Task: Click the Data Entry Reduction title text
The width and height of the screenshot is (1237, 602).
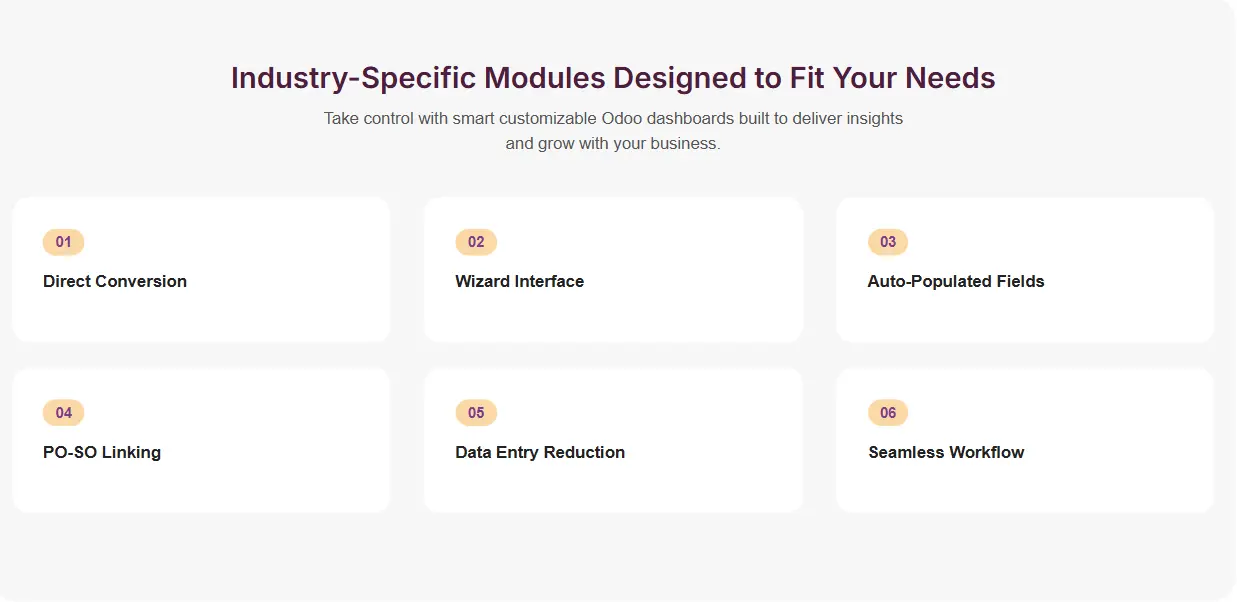Action: (540, 452)
